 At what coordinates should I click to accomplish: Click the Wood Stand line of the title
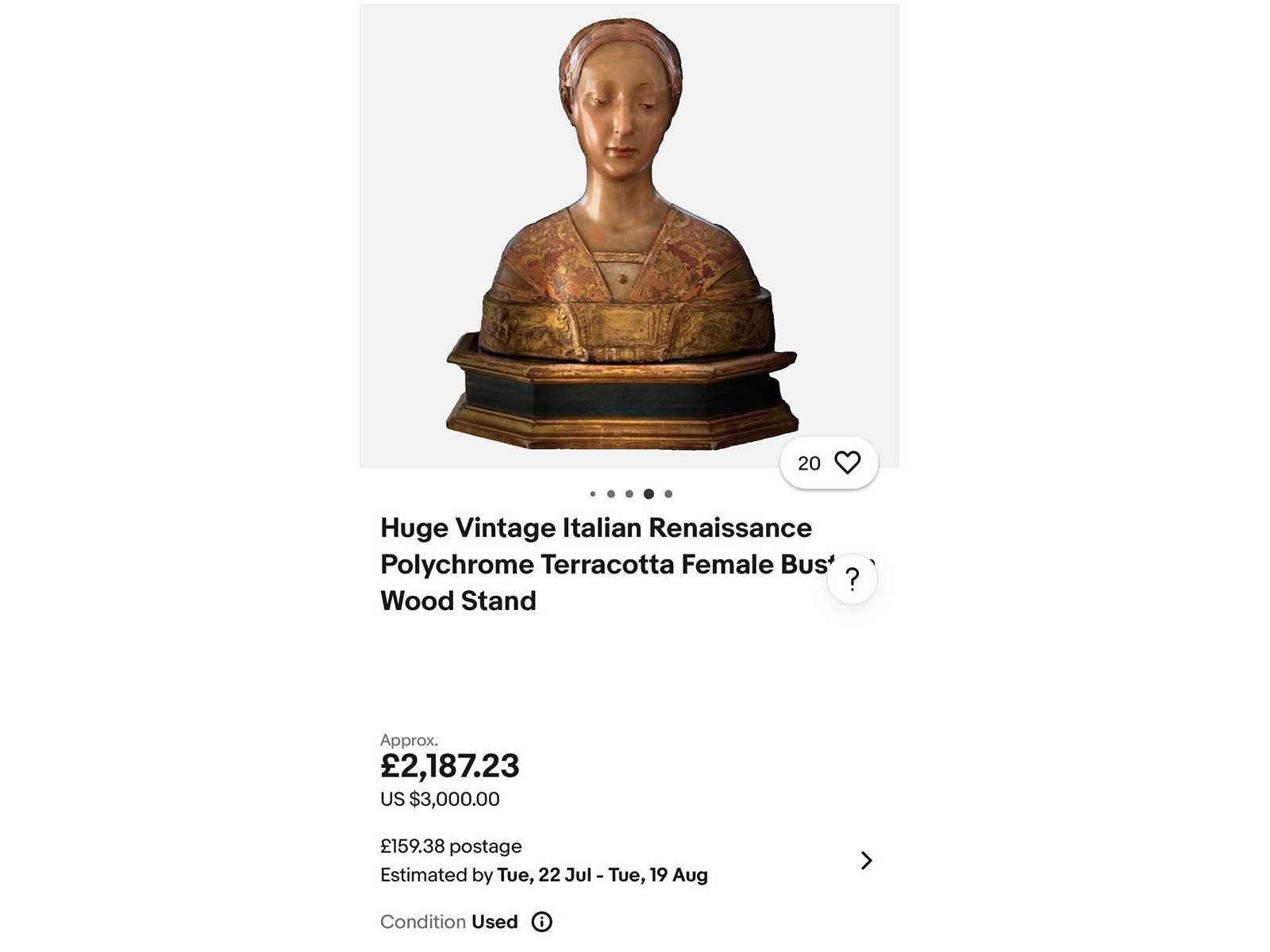[x=458, y=601]
